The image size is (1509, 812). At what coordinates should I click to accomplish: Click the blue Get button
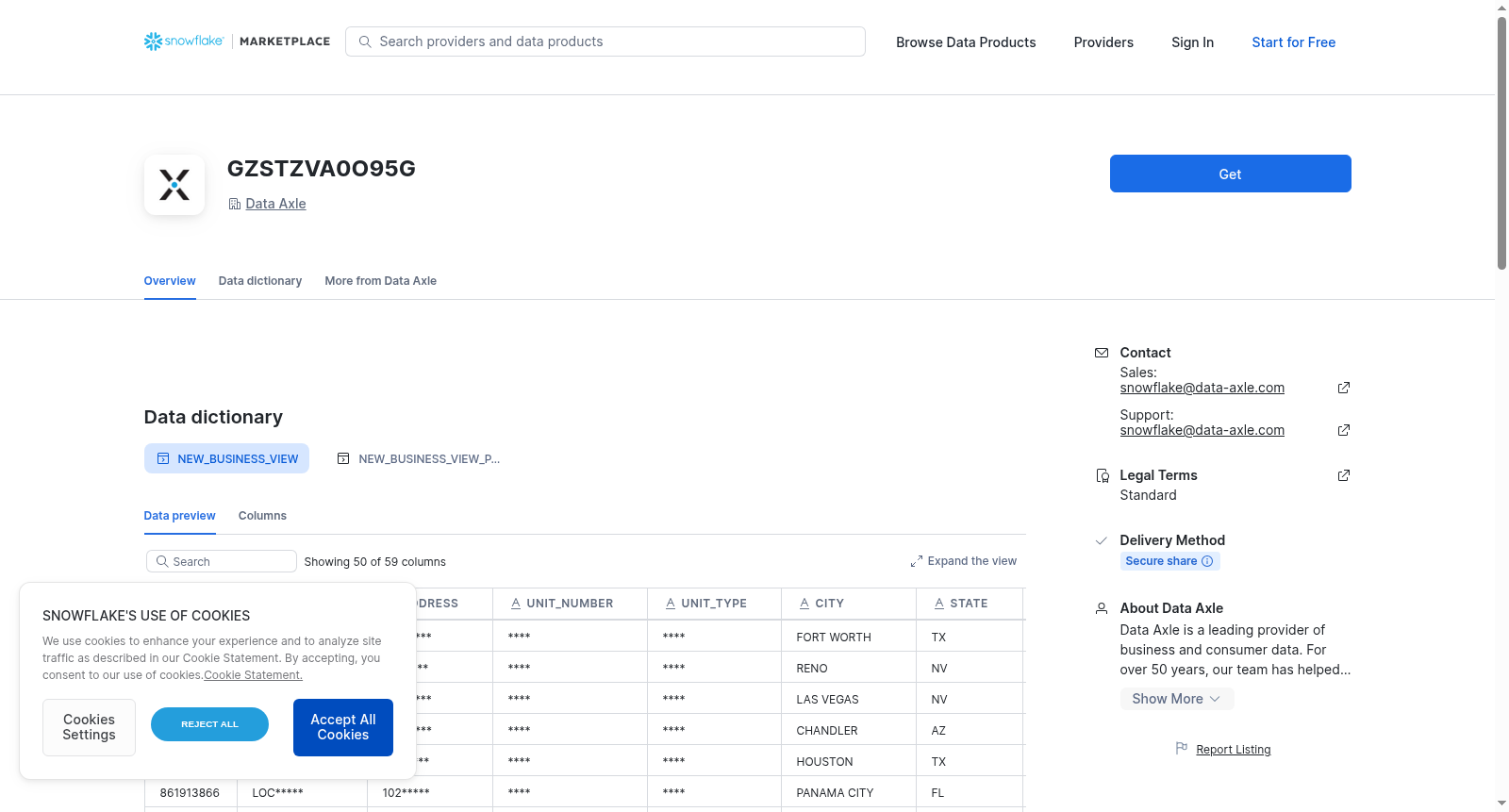pyautogui.click(x=1231, y=174)
